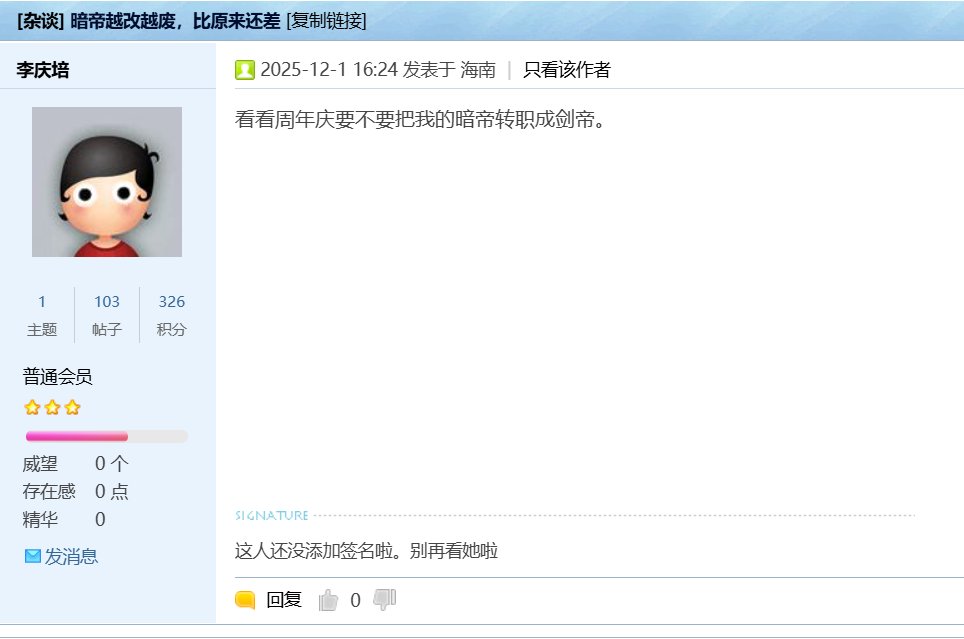
Task: View the user's 103 帖子 posts
Action: click(107, 302)
